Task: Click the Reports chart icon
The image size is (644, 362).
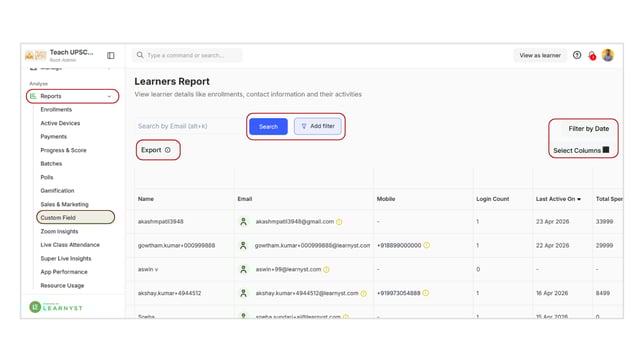Action: 33,96
